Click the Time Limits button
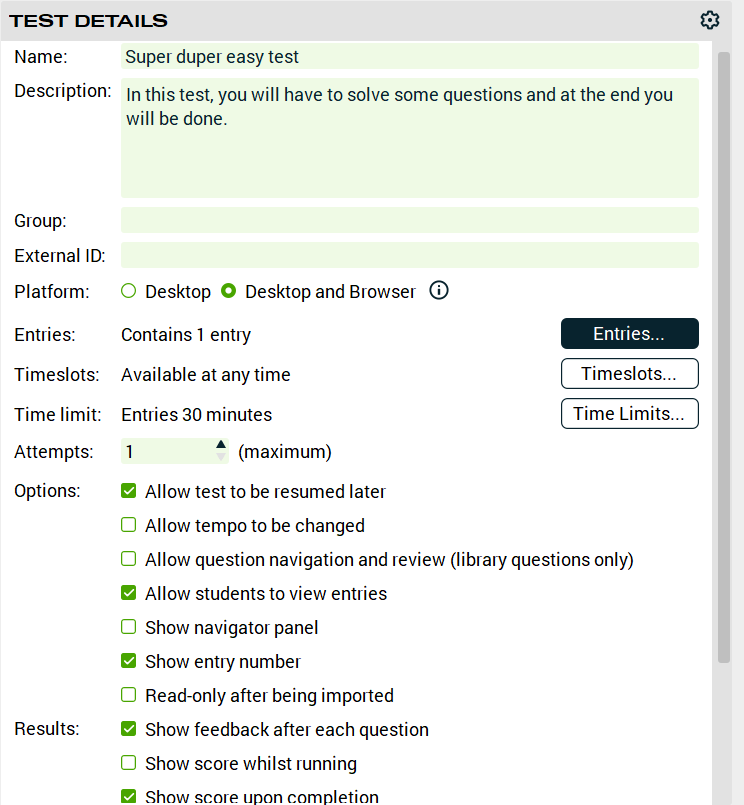744x805 pixels. (629, 413)
